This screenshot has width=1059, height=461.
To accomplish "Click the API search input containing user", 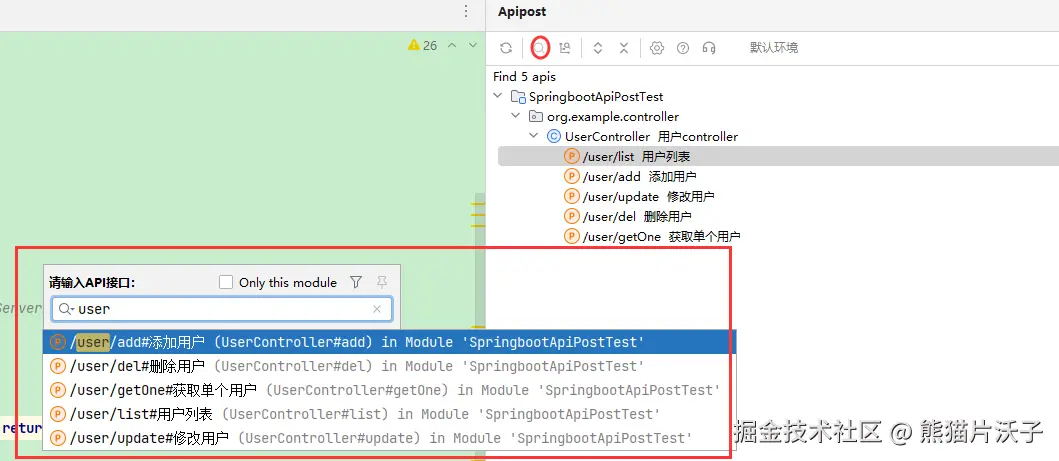I will click(x=222, y=309).
